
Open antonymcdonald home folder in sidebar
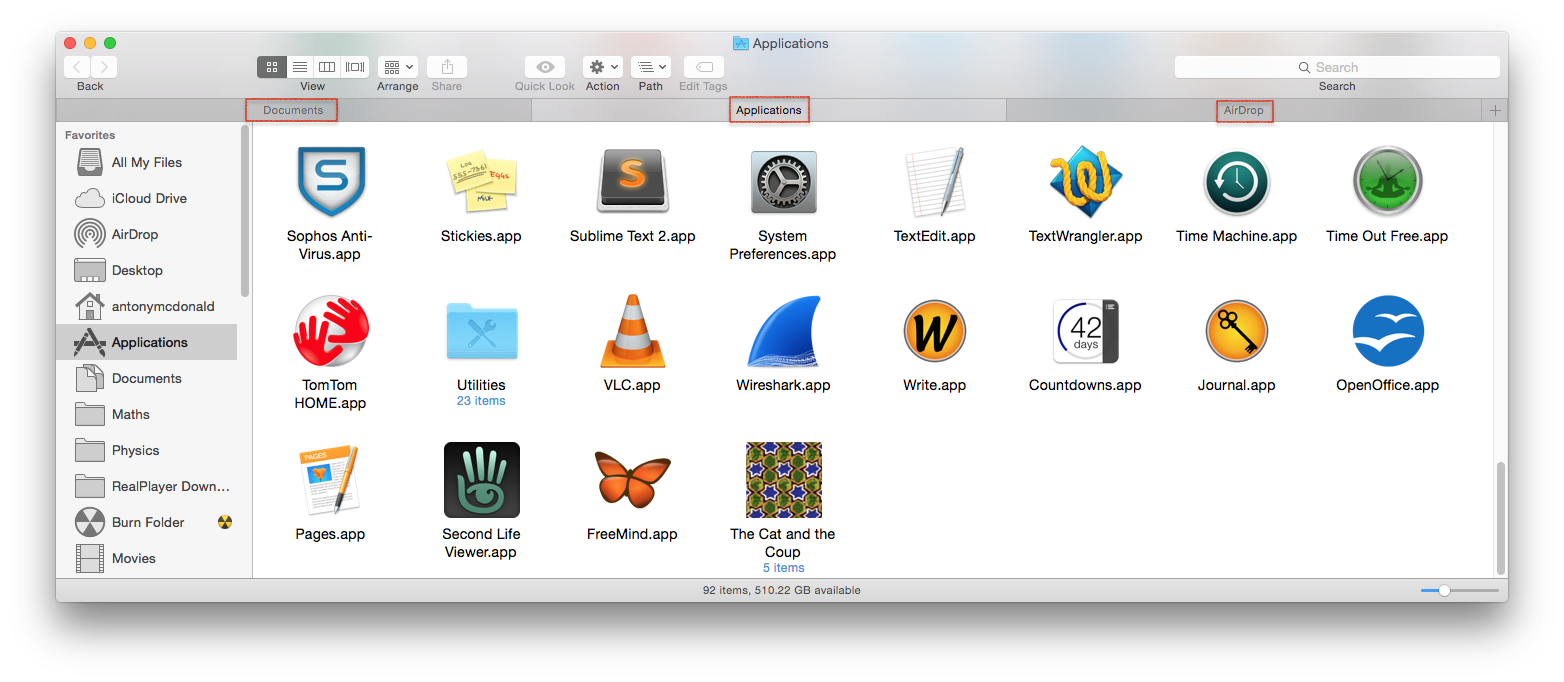coord(147,306)
